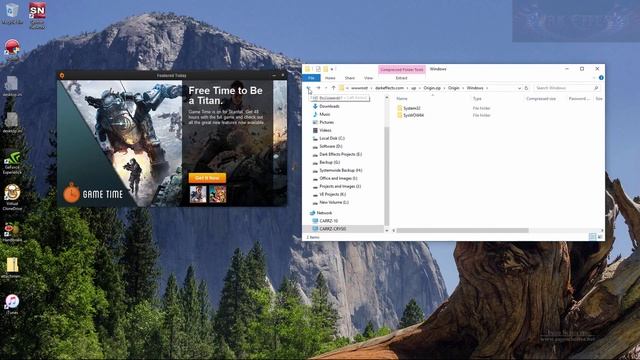Sort by the Password column header
The height and width of the screenshot is (360, 640).
[579, 99]
